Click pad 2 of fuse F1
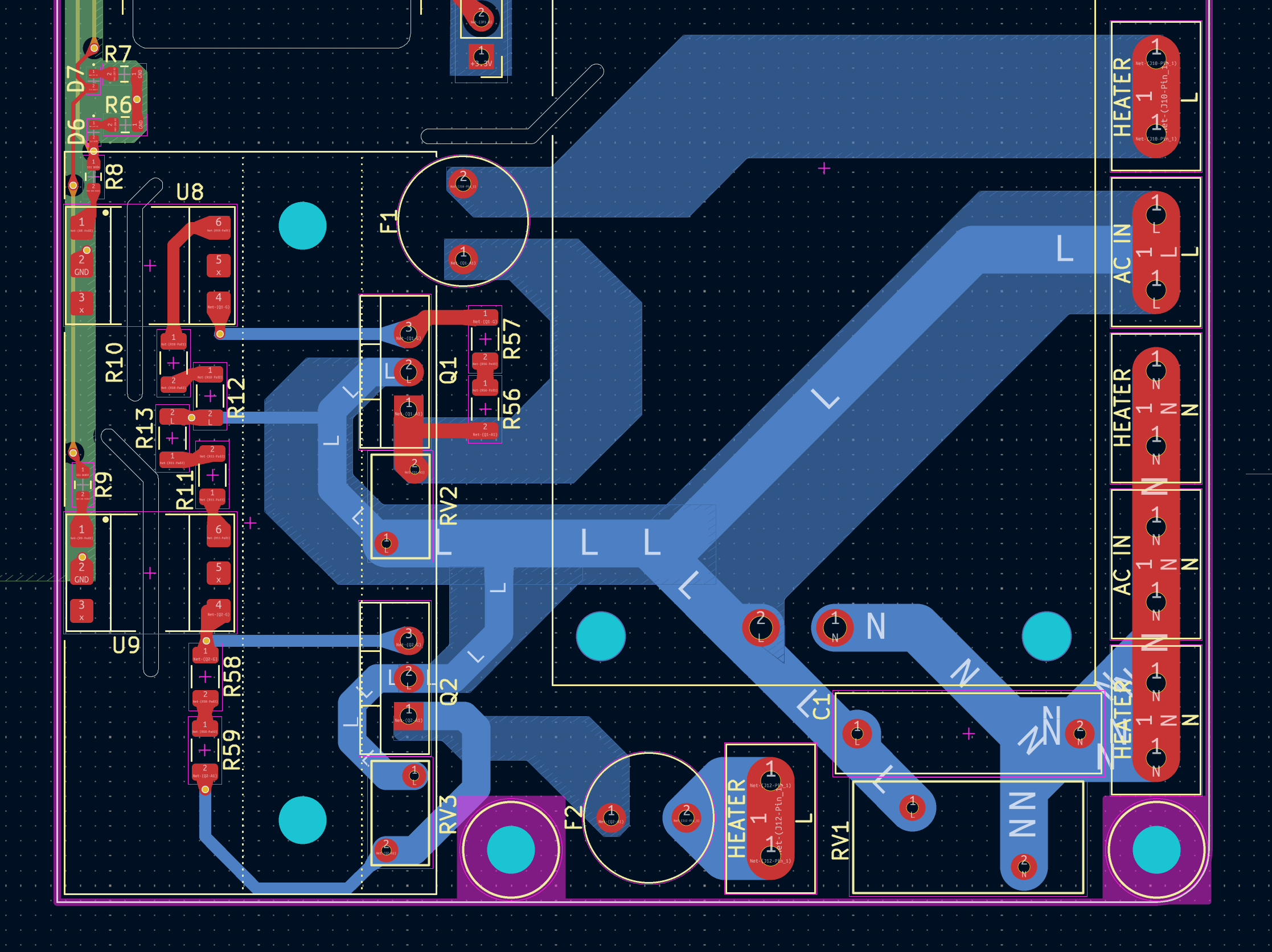 pos(463,183)
